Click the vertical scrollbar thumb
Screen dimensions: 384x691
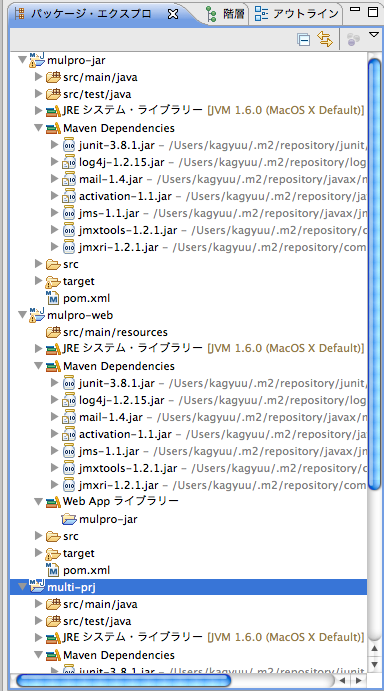(374, 274)
